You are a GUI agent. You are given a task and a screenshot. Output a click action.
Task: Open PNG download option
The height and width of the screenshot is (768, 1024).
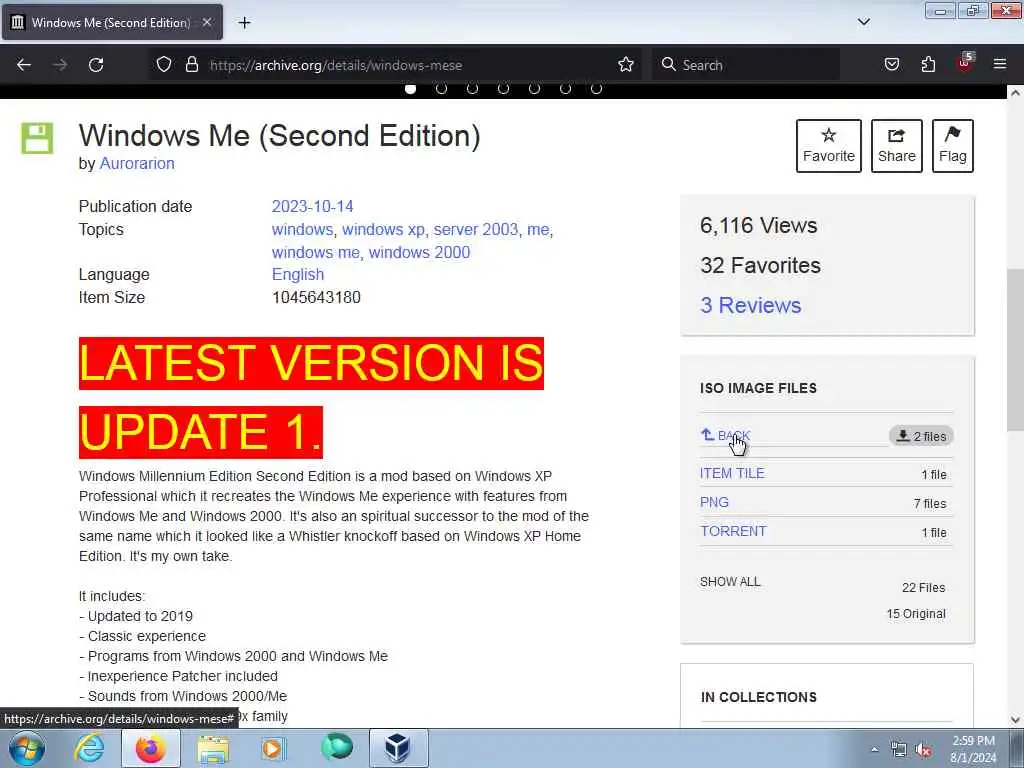click(714, 502)
